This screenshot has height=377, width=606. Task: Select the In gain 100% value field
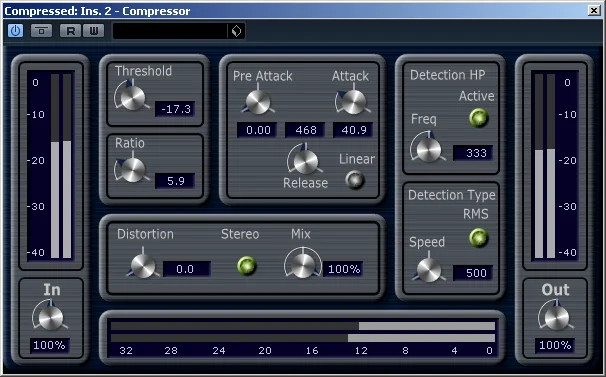[x=49, y=345]
